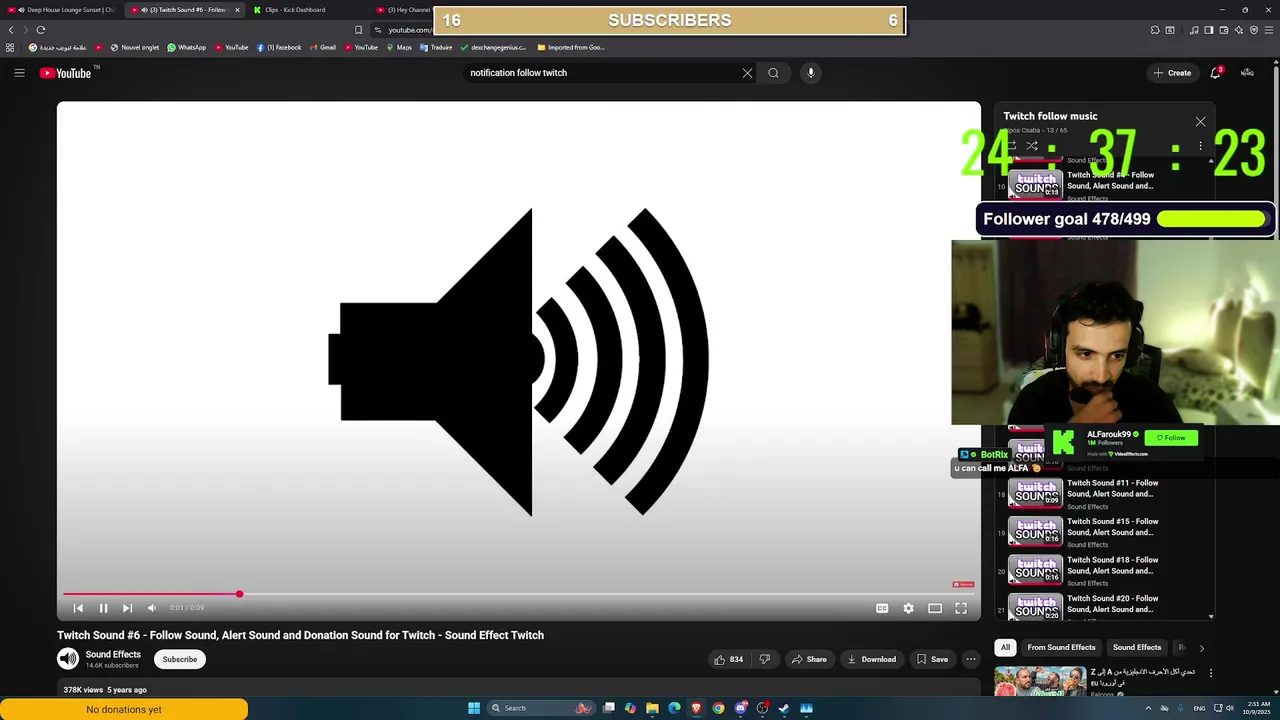Screen dimensions: 1280x720
Task: Open the playlist panel three-dot menu
Action: click(1200, 146)
